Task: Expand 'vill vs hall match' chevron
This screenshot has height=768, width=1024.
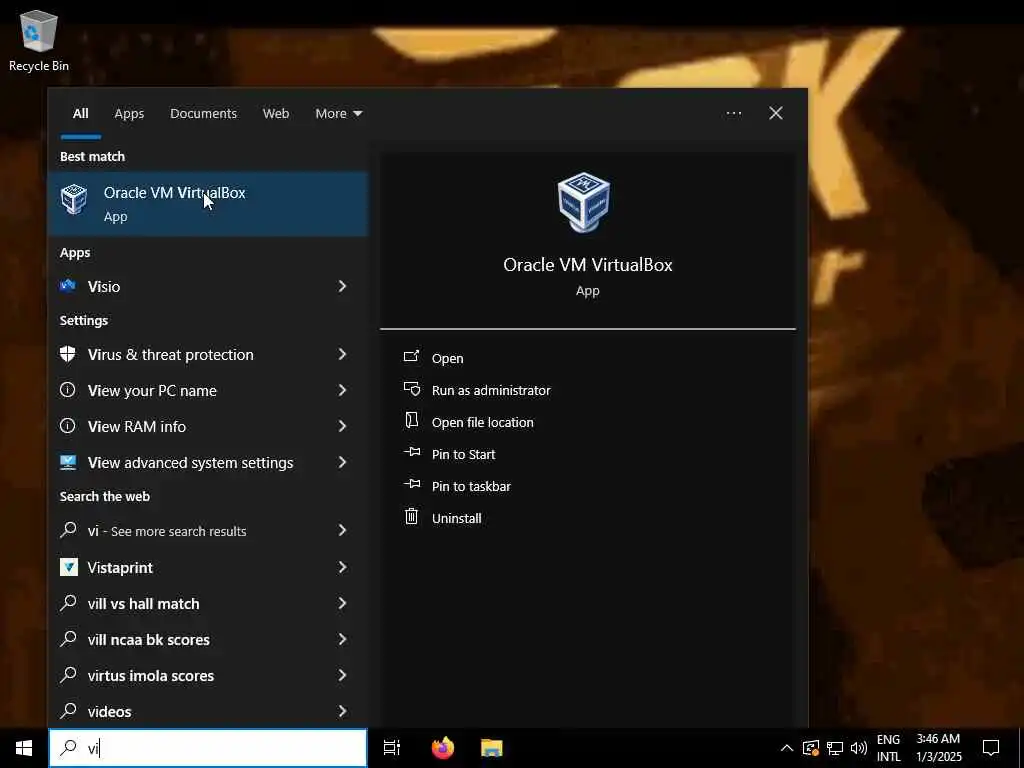Action: pos(342,603)
